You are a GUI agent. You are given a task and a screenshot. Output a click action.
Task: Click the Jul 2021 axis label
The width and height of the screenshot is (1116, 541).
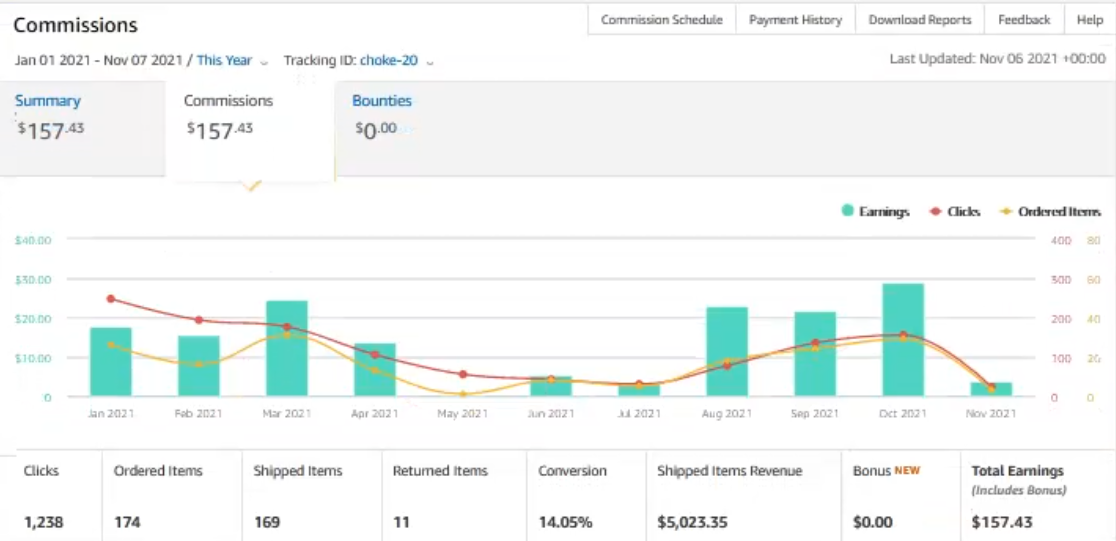639,413
